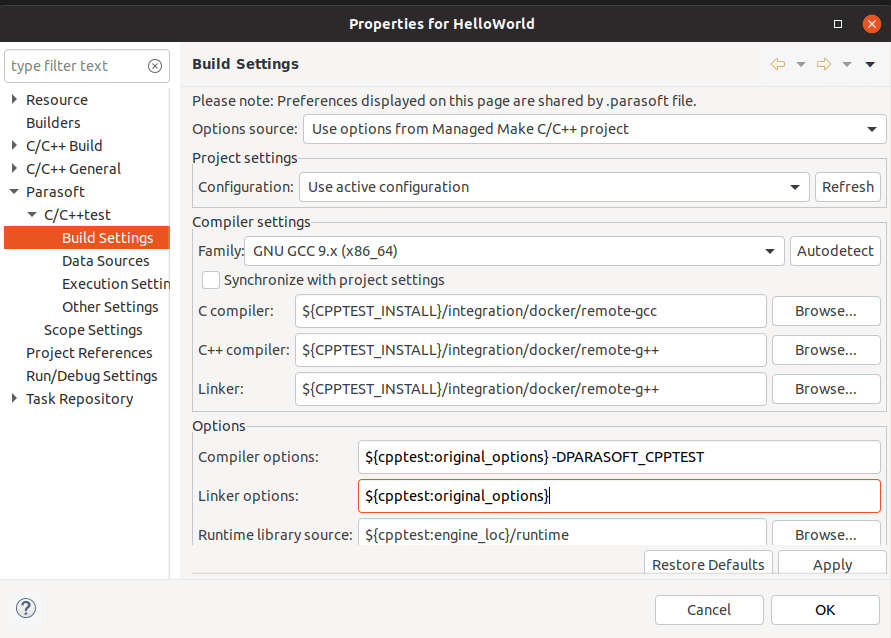This screenshot has width=891, height=638.
Task: Click the Restore Defaults button
Action: click(708, 564)
